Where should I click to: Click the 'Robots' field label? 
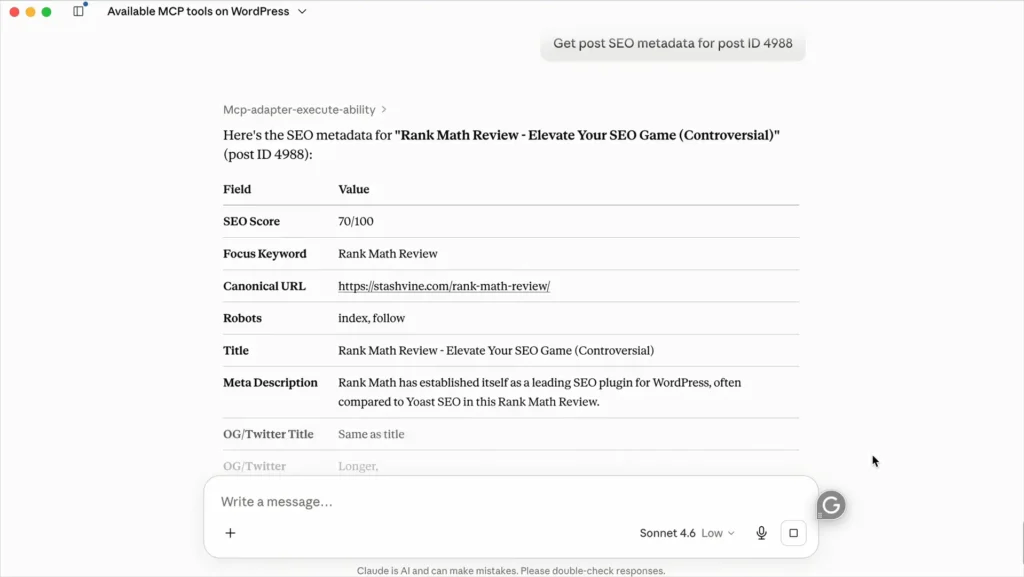point(242,318)
